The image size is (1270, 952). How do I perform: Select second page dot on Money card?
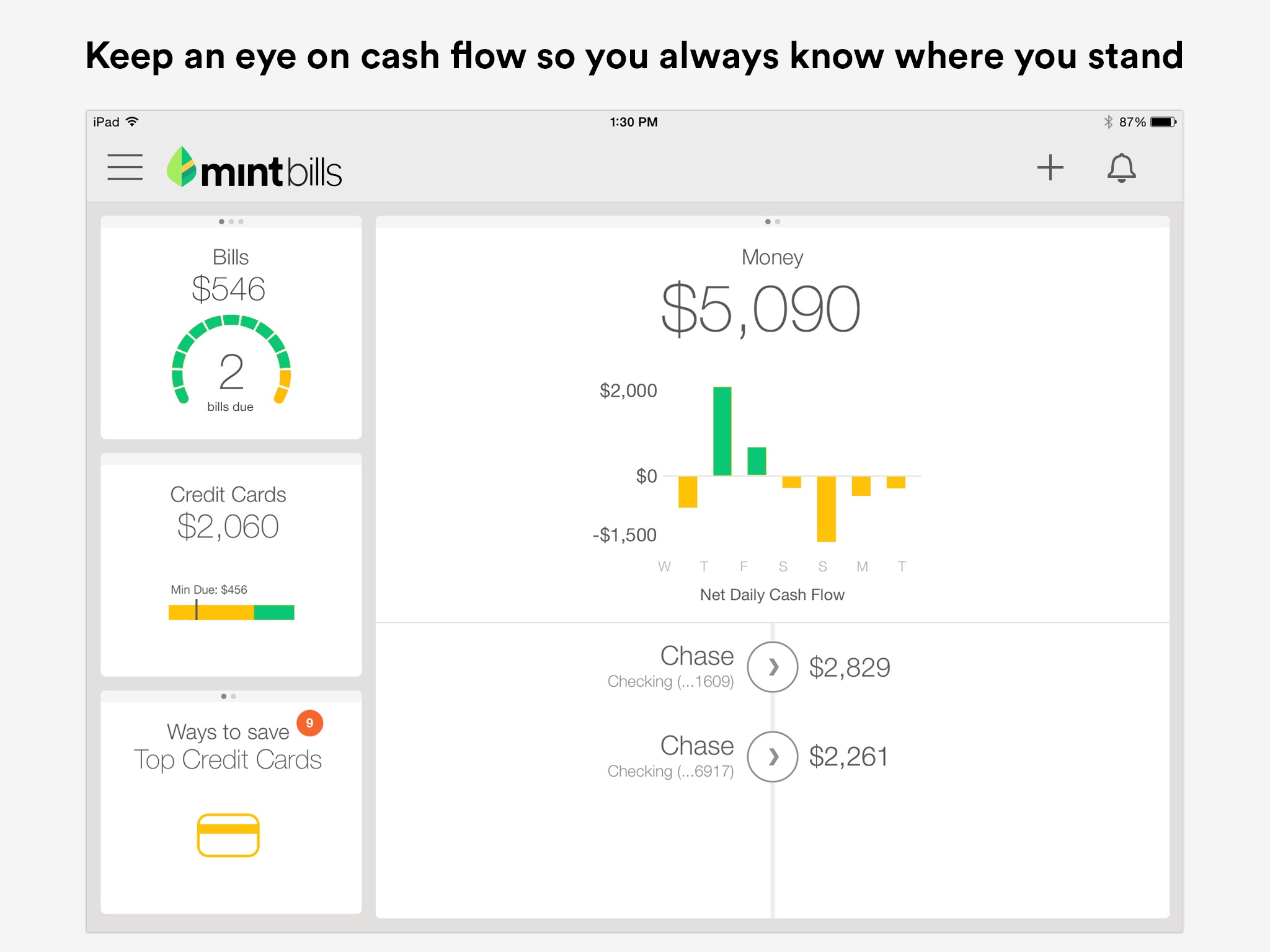[778, 221]
